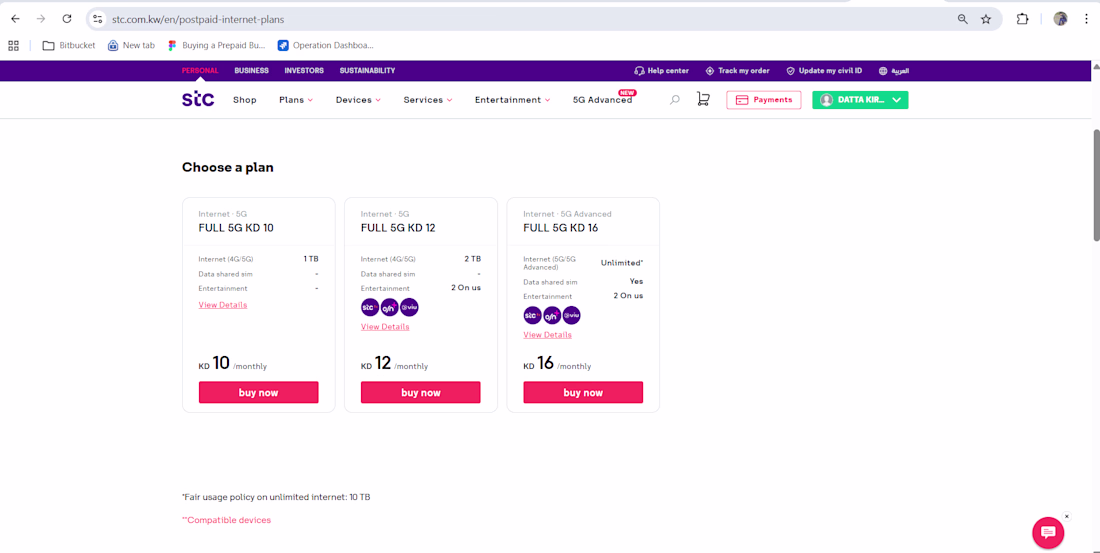Bookmark this page with the star icon
This screenshot has width=1100, height=553.
pos(986,19)
